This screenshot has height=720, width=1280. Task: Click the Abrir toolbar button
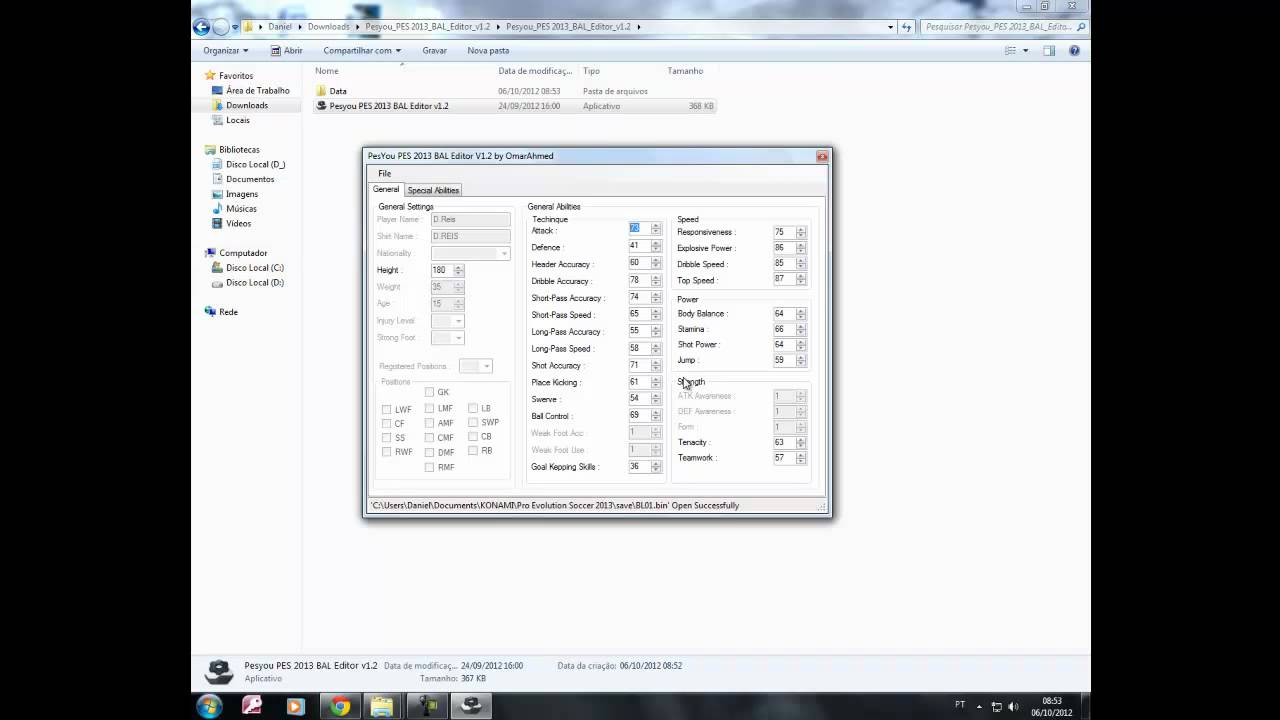[286, 50]
